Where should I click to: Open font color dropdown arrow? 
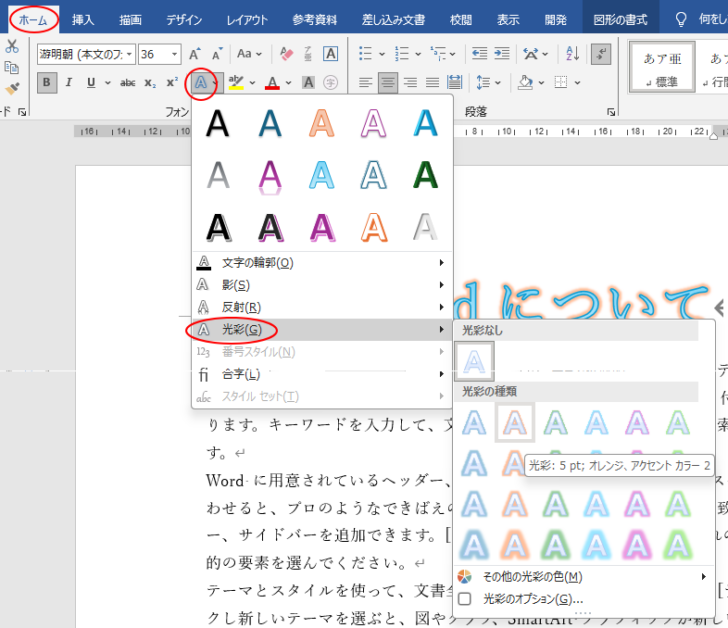(x=288, y=83)
